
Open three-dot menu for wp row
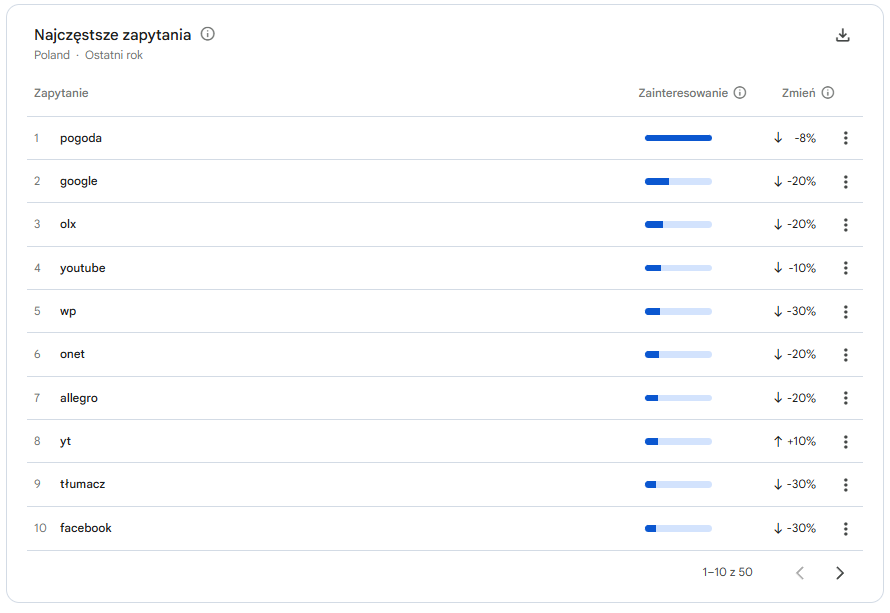845,311
